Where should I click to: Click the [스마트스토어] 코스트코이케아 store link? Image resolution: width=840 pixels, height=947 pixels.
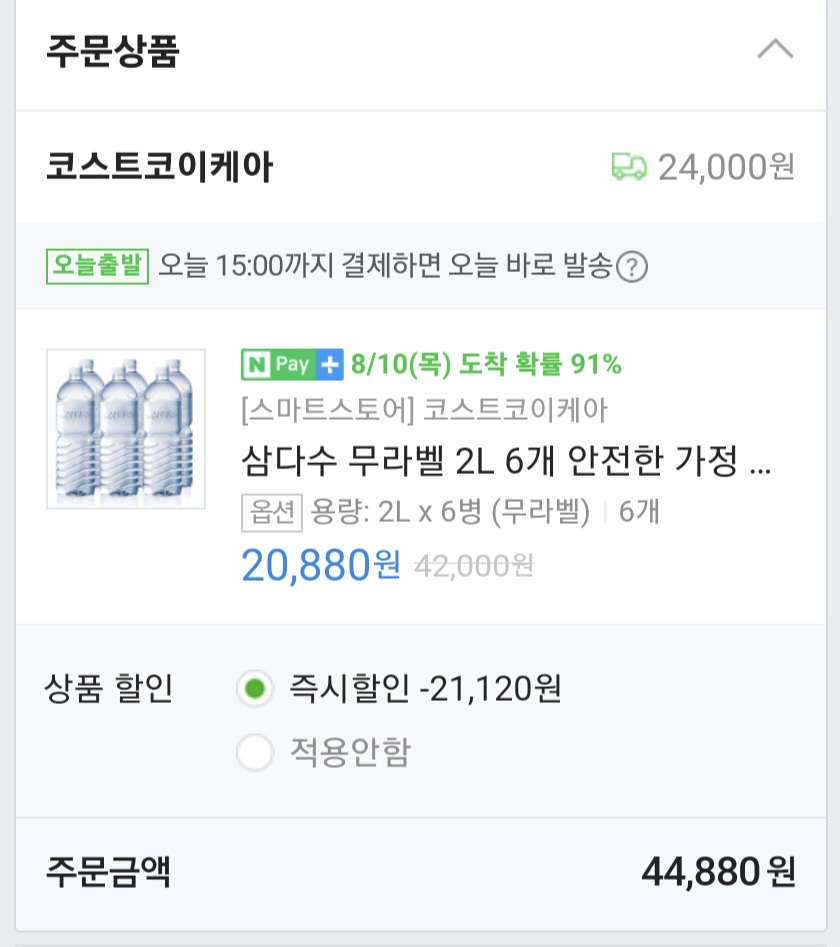[424, 410]
